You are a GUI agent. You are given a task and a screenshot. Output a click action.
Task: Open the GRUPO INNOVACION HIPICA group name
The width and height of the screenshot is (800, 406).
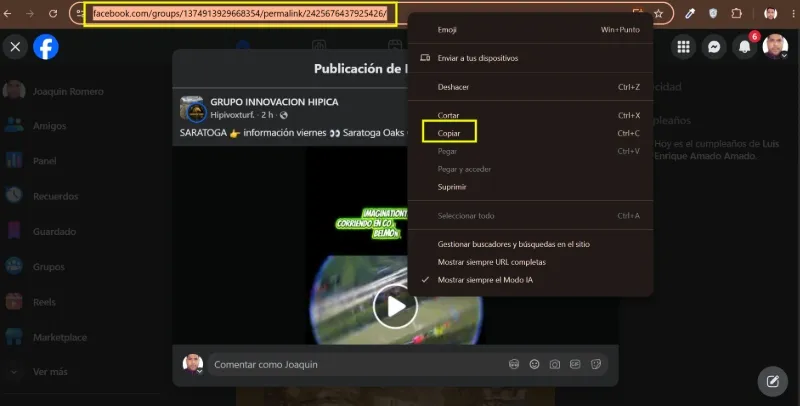point(274,102)
